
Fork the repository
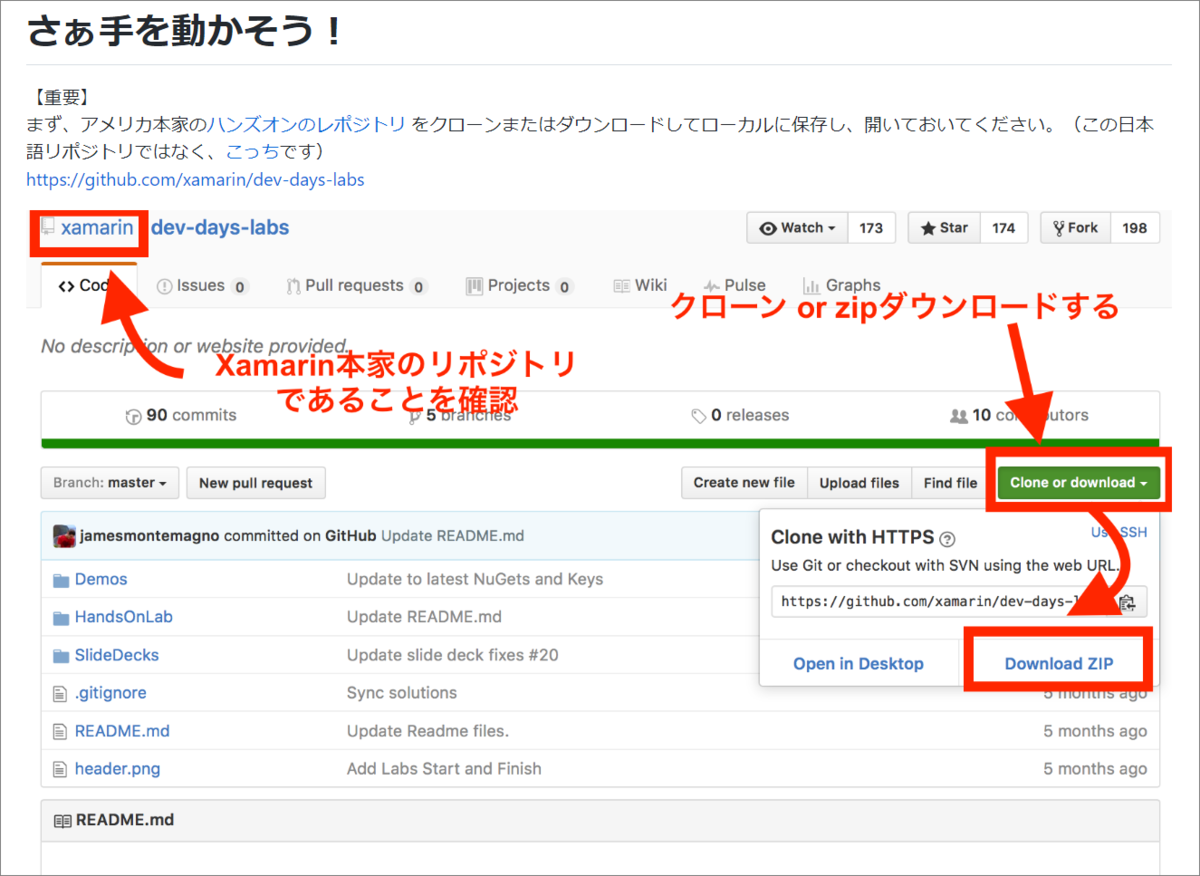tap(1076, 228)
